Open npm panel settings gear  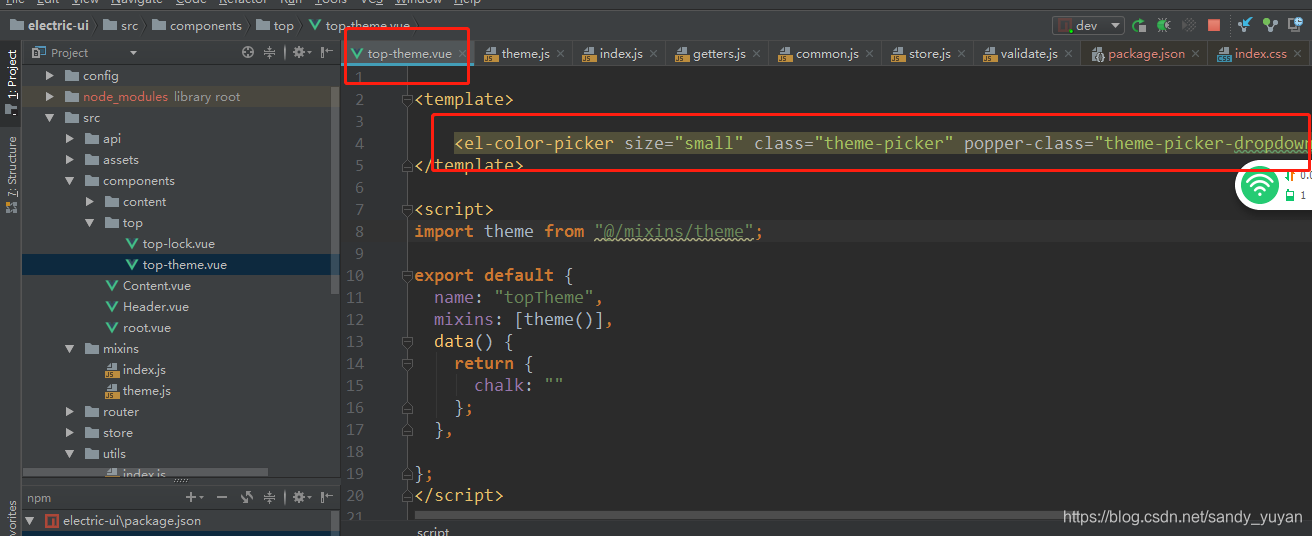[x=300, y=497]
